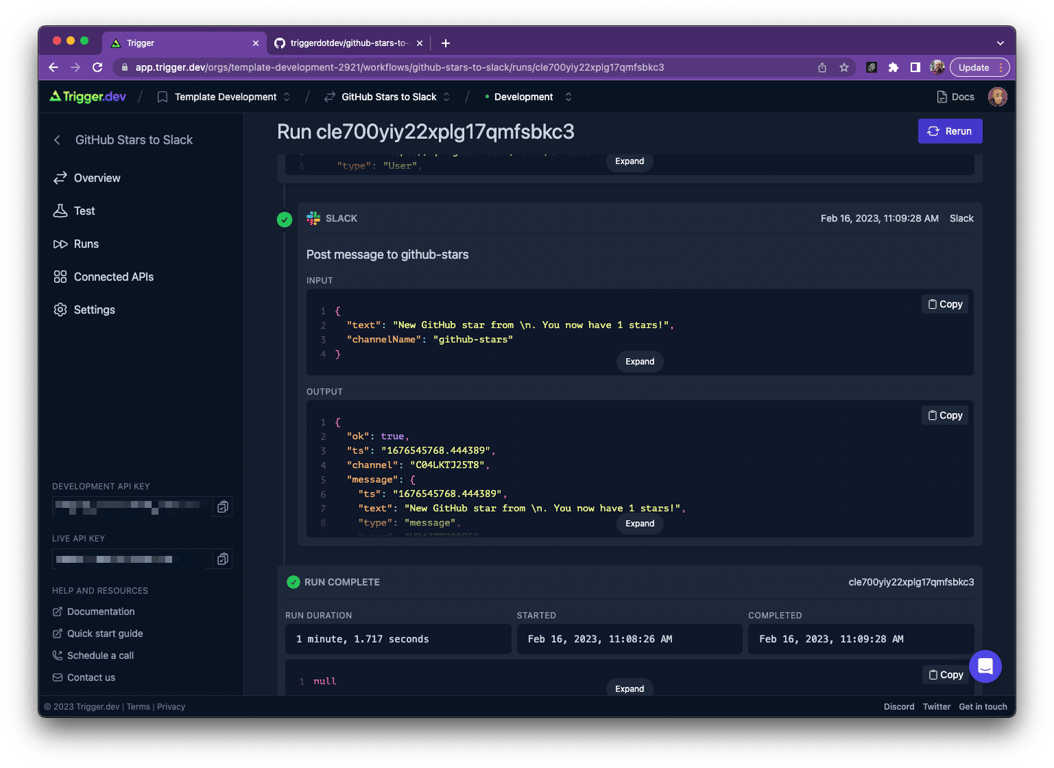This screenshot has height=768, width=1054.
Task: Switch to the triggerdotdev GitHub tab
Action: 349,43
